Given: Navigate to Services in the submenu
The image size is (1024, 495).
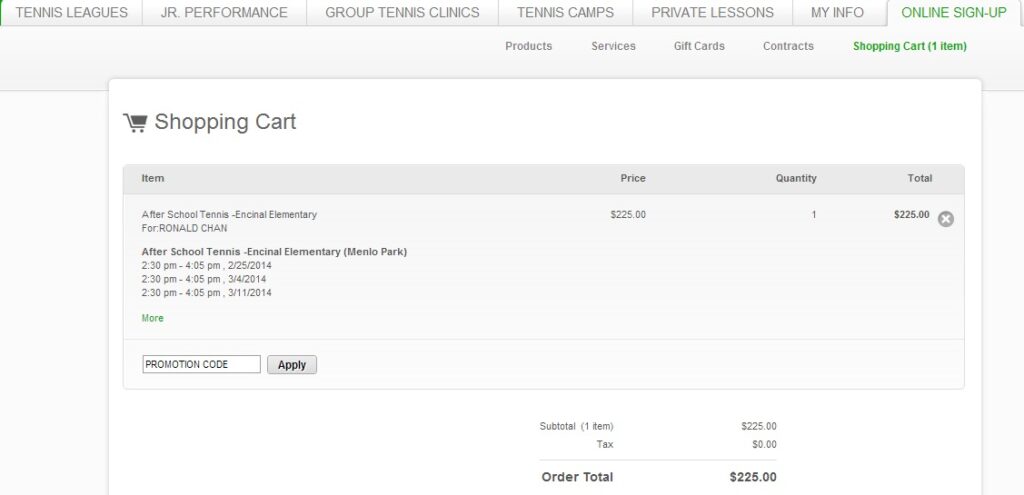Looking at the screenshot, I should point(613,46).
